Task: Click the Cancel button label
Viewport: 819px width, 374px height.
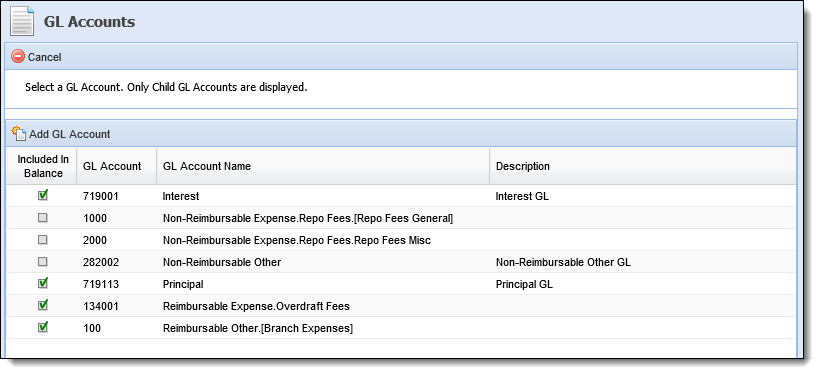Action: (x=44, y=57)
